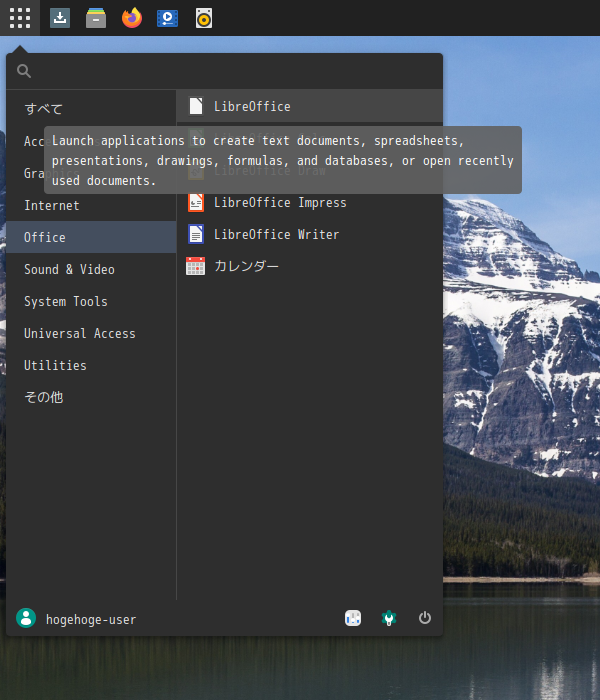This screenshot has width=600, height=700.
Task: Select the Sound & Video category
Action: pos(92,269)
